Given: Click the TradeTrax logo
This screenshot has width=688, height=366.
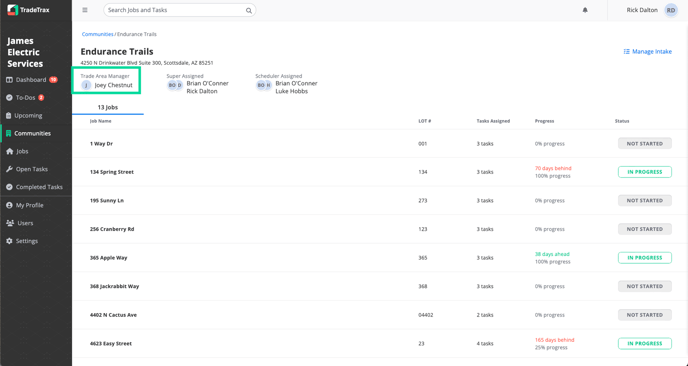Looking at the screenshot, I should point(29,10).
